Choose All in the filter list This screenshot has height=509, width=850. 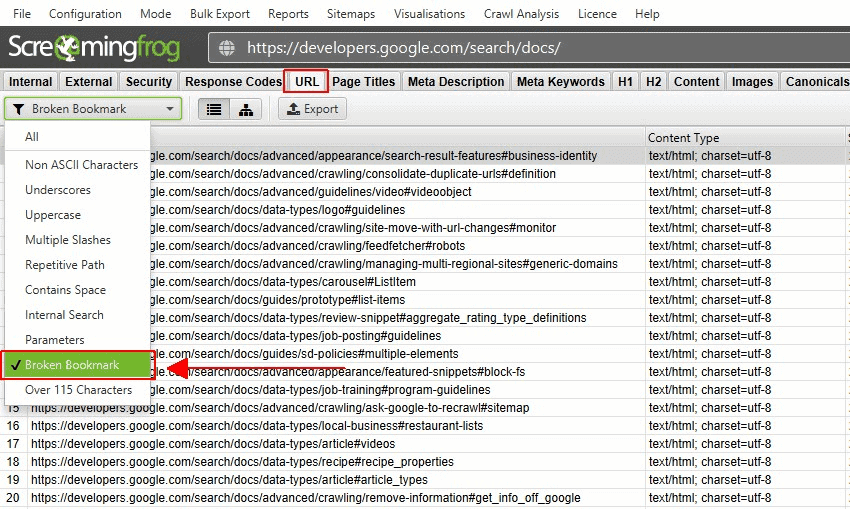tap(33, 137)
